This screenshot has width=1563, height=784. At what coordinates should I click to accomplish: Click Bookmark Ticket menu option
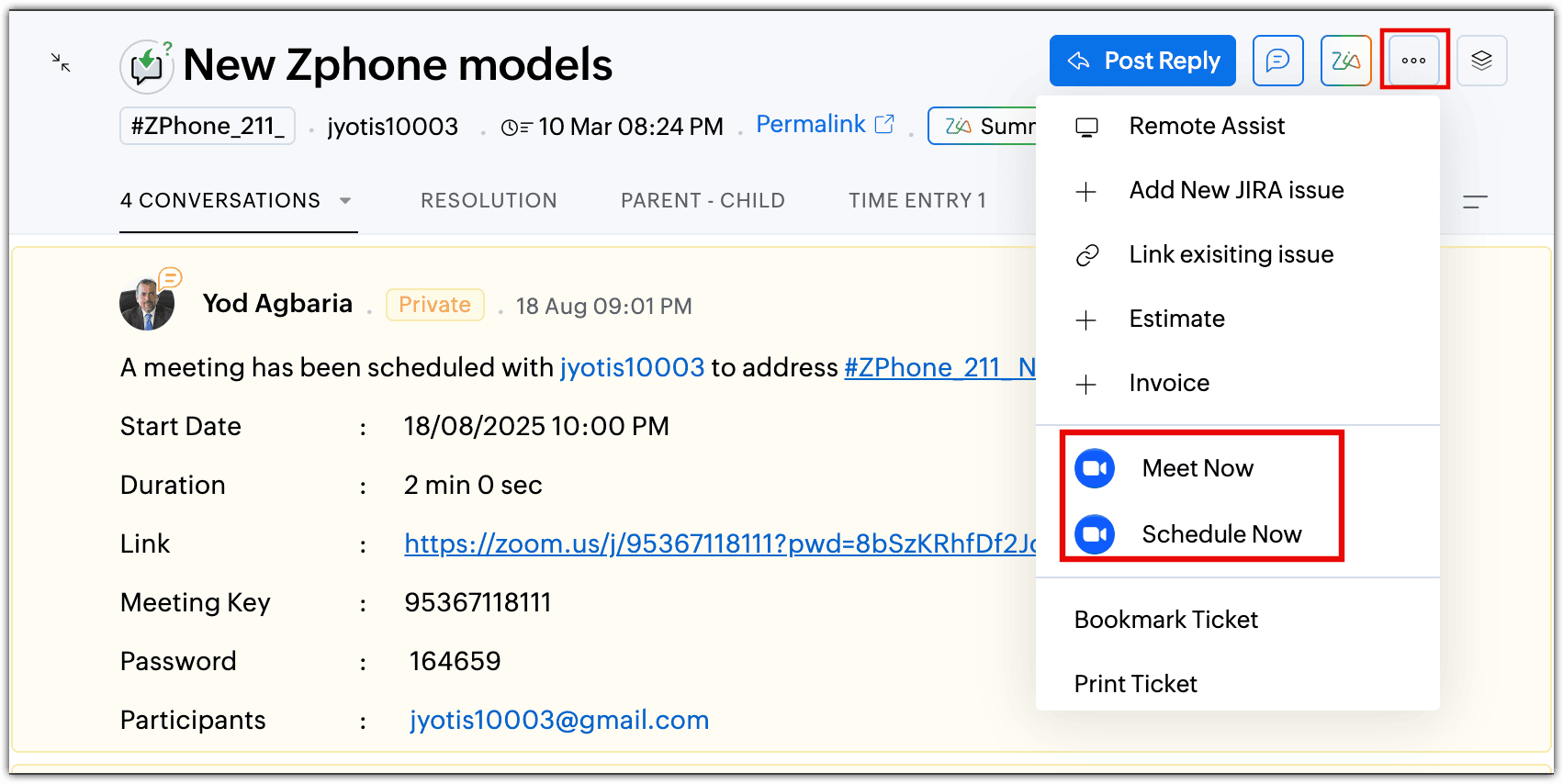(x=1165, y=620)
